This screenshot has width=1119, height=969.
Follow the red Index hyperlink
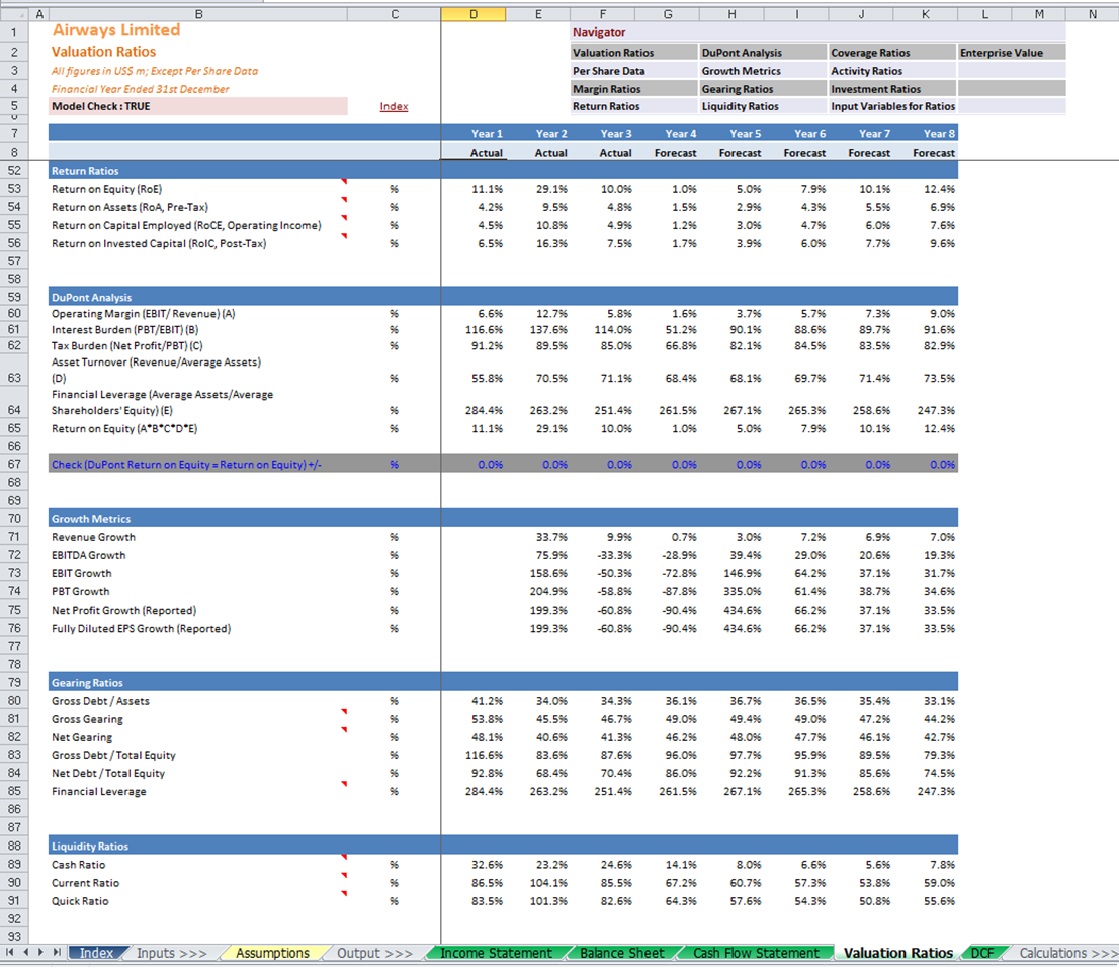pyautogui.click(x=393, y=106)
